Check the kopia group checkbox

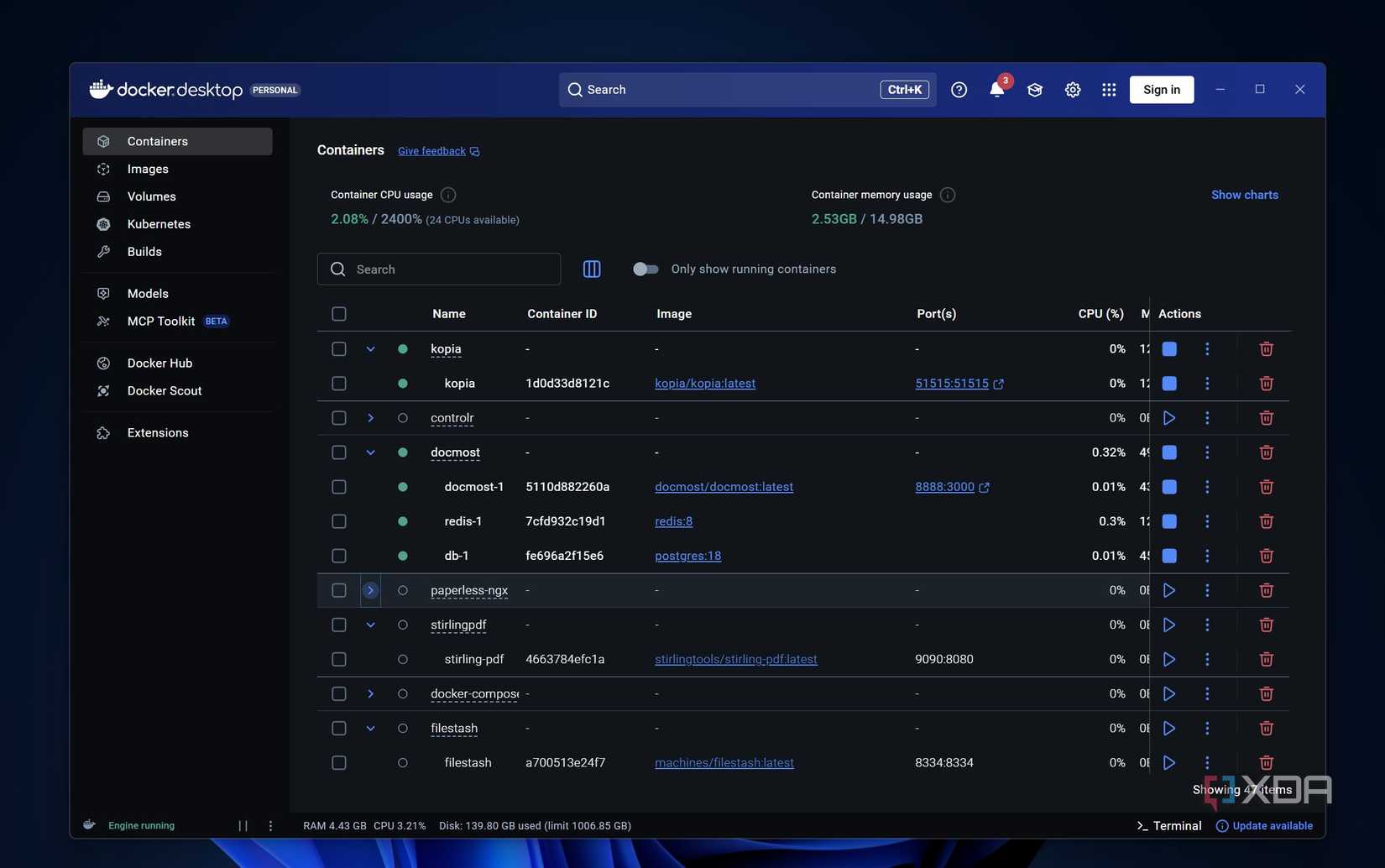[x=339, y=349]
